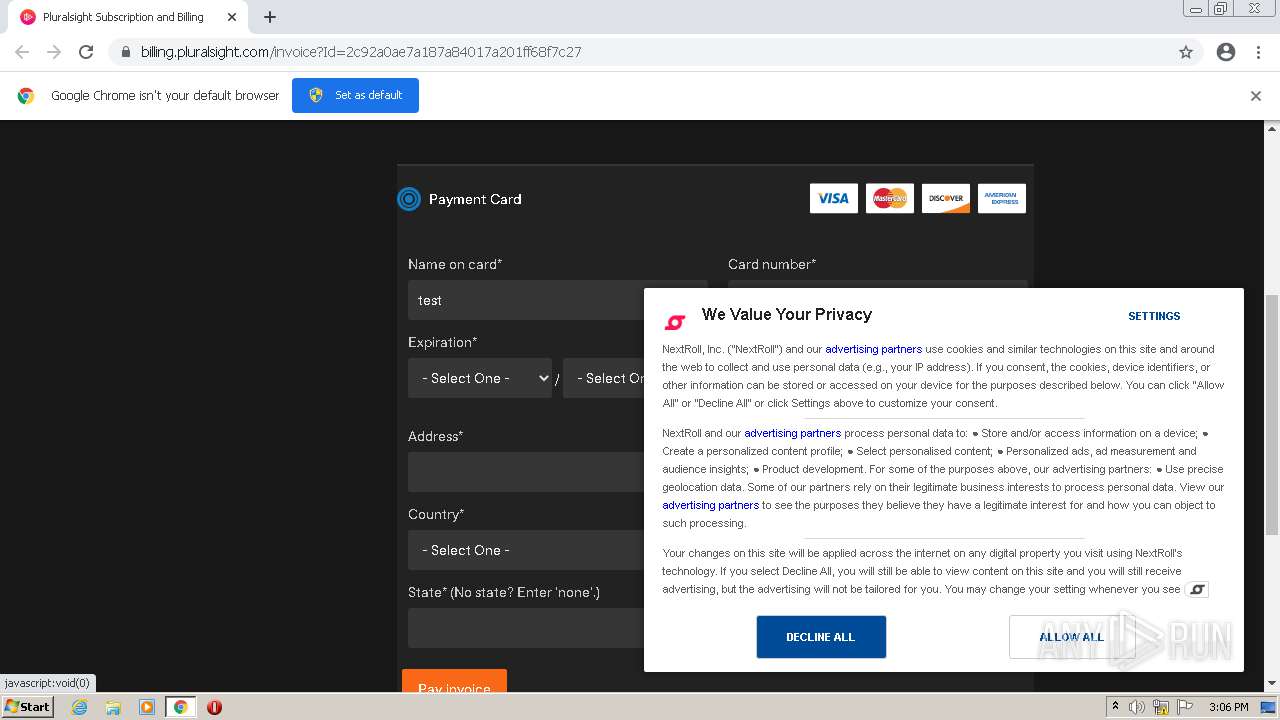Screen dimensions: 1280x720
Task: Open advertising partners link in first paragraph
Action: tap(873, 349)
